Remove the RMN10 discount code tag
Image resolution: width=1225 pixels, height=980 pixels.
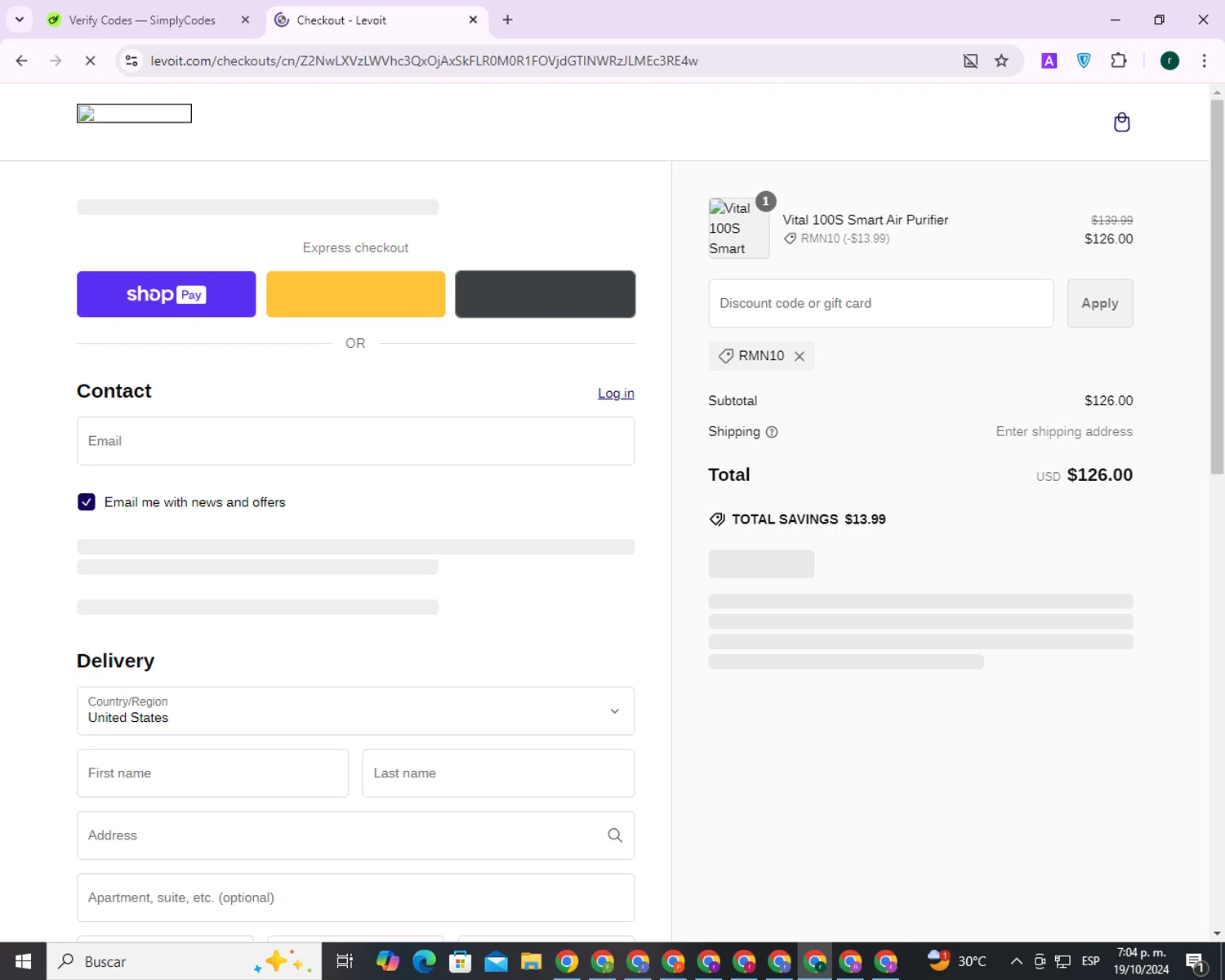coord(800,356)
